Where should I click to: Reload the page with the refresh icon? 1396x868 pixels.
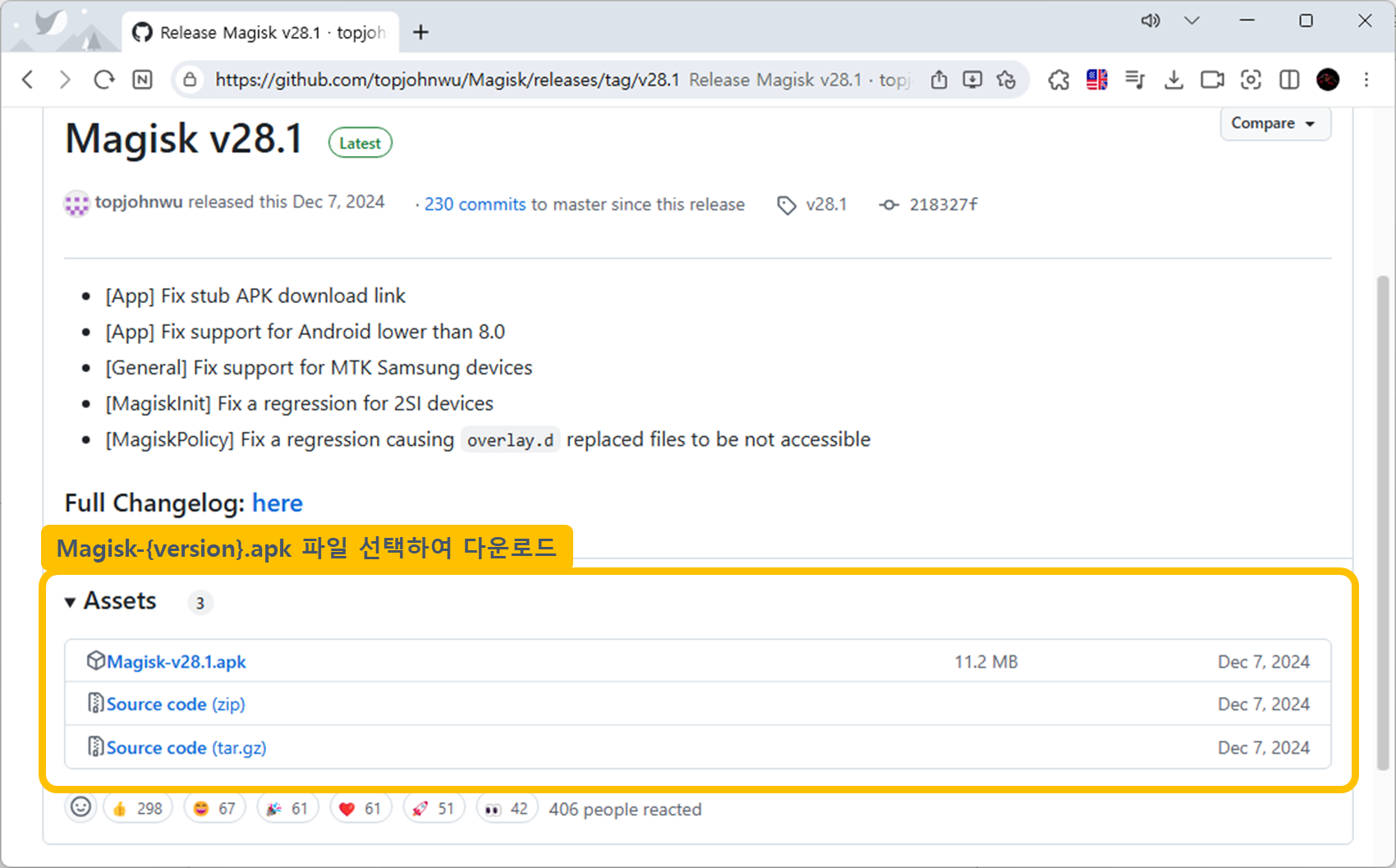coord(103,80)
